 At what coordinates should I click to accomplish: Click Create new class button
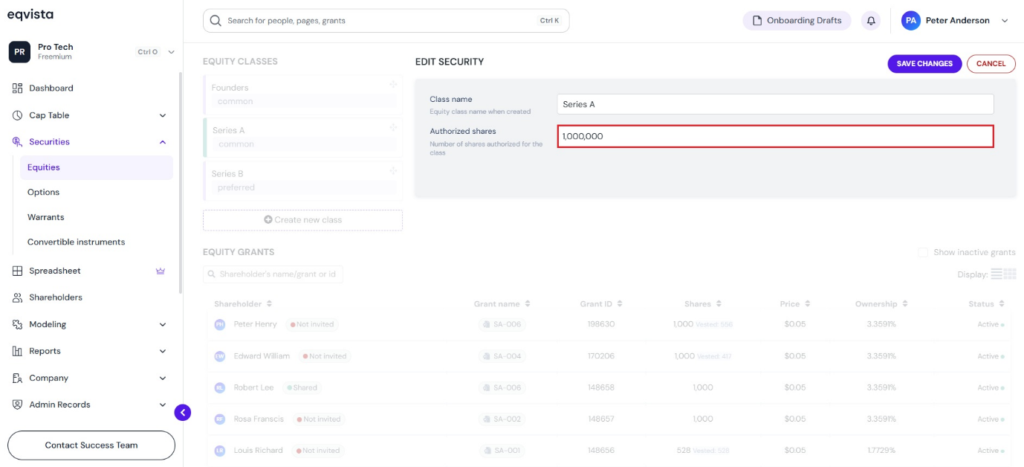[302, 220]
